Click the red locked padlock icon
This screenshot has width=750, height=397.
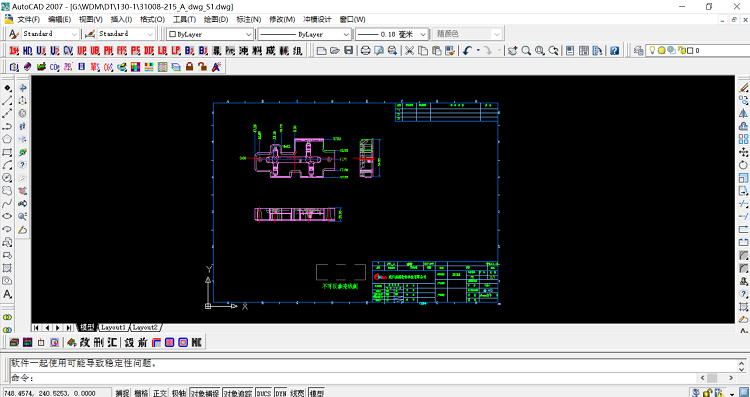pos(189,66)
